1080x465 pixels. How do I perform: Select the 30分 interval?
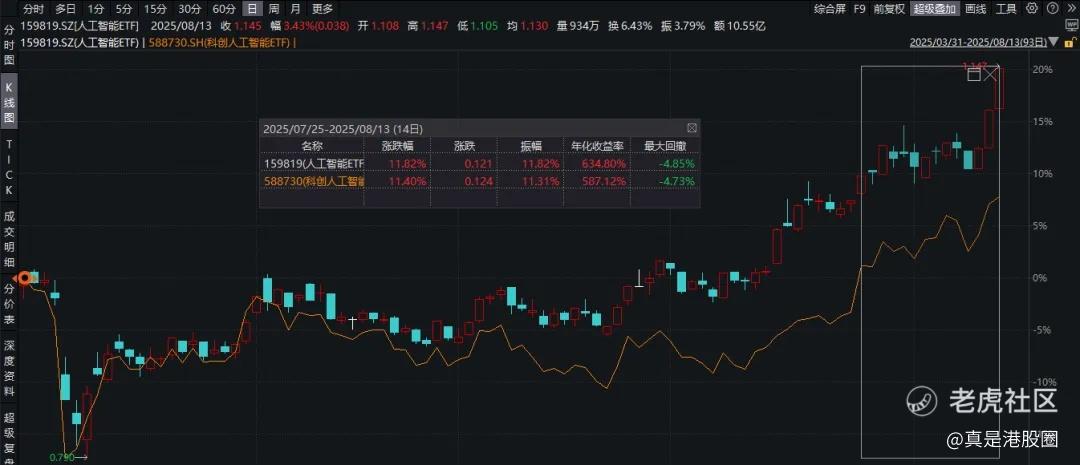point(189,9)
